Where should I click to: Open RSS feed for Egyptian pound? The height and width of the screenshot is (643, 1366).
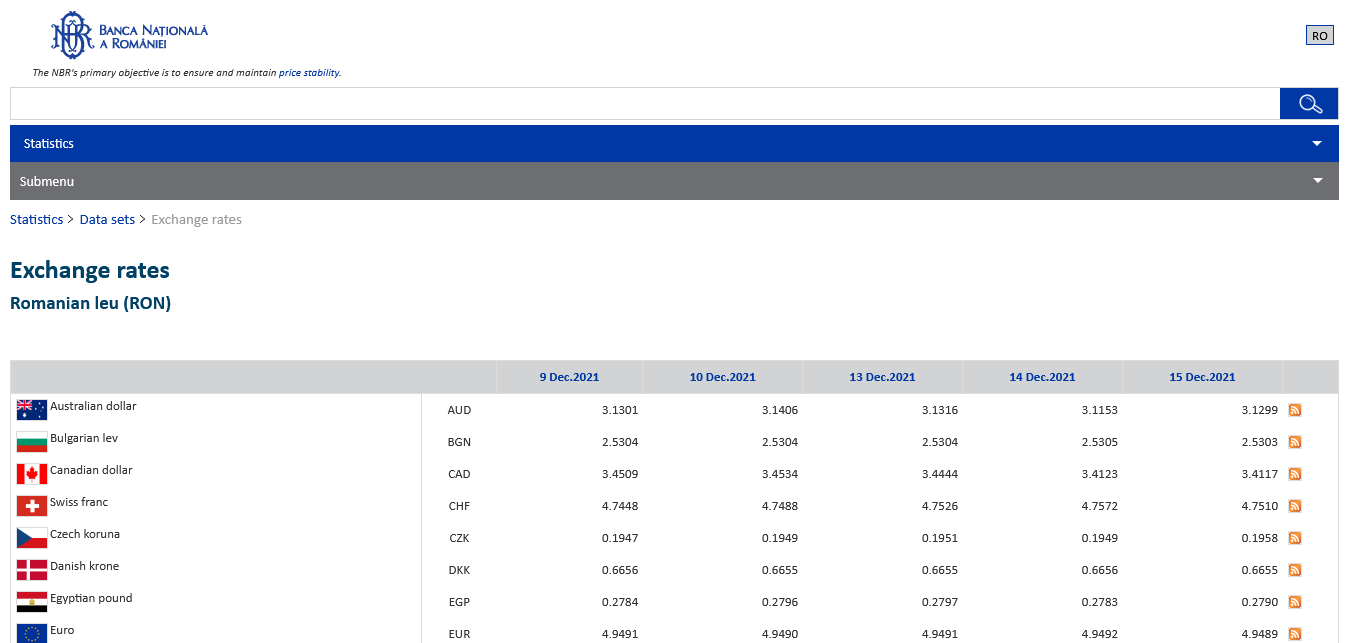point(1295,602)
